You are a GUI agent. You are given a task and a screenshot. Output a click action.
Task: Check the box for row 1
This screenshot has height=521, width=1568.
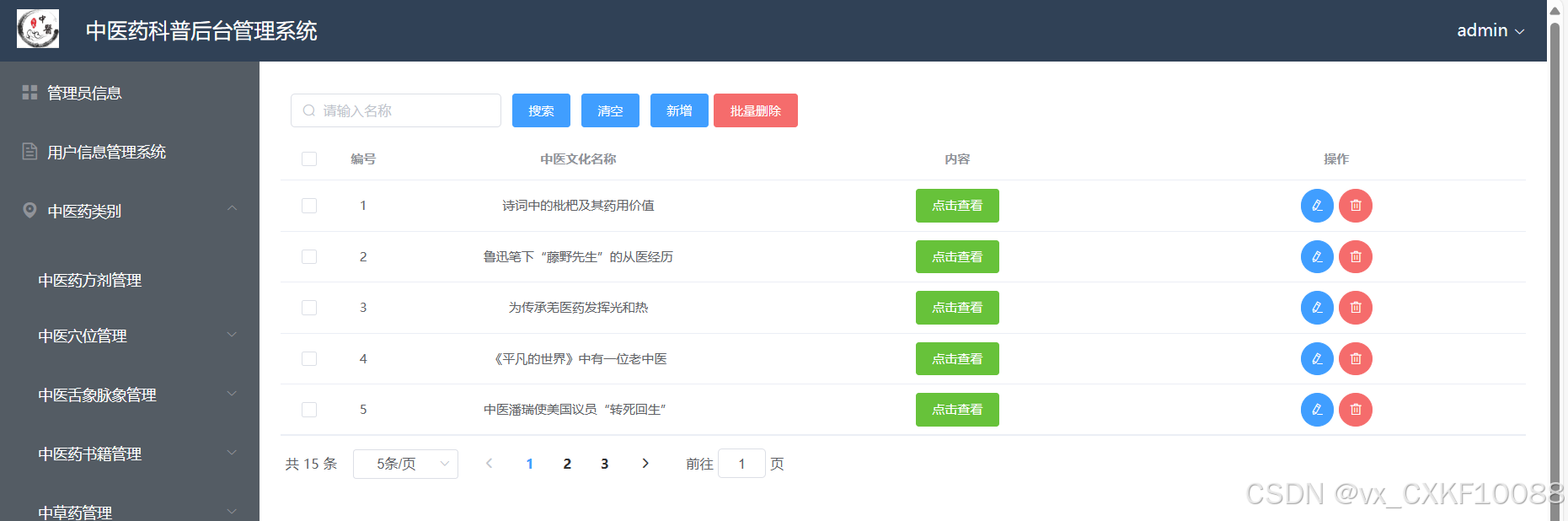point(309,206)
